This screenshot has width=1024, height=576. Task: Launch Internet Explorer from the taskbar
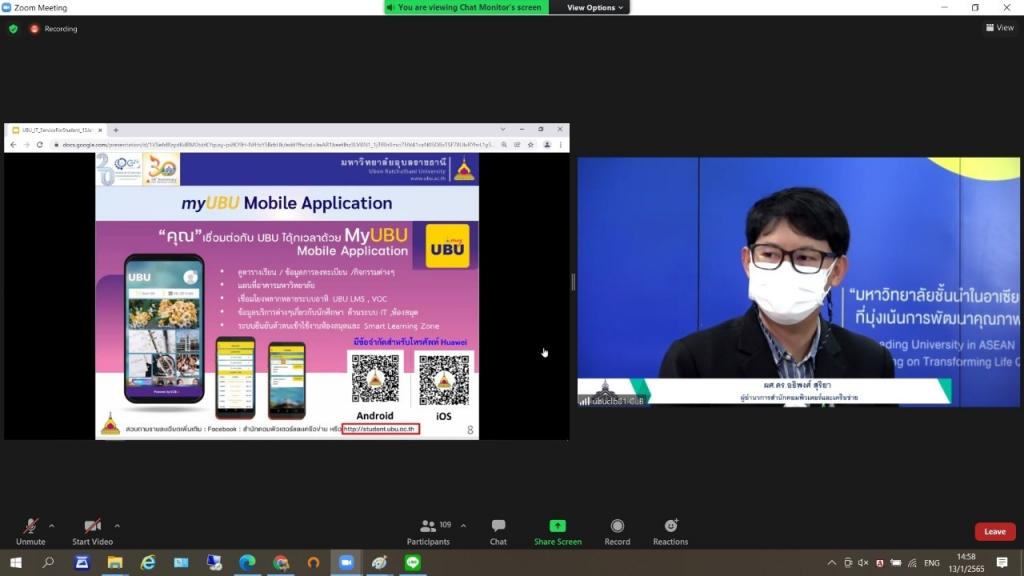click(x=148, y=562)
